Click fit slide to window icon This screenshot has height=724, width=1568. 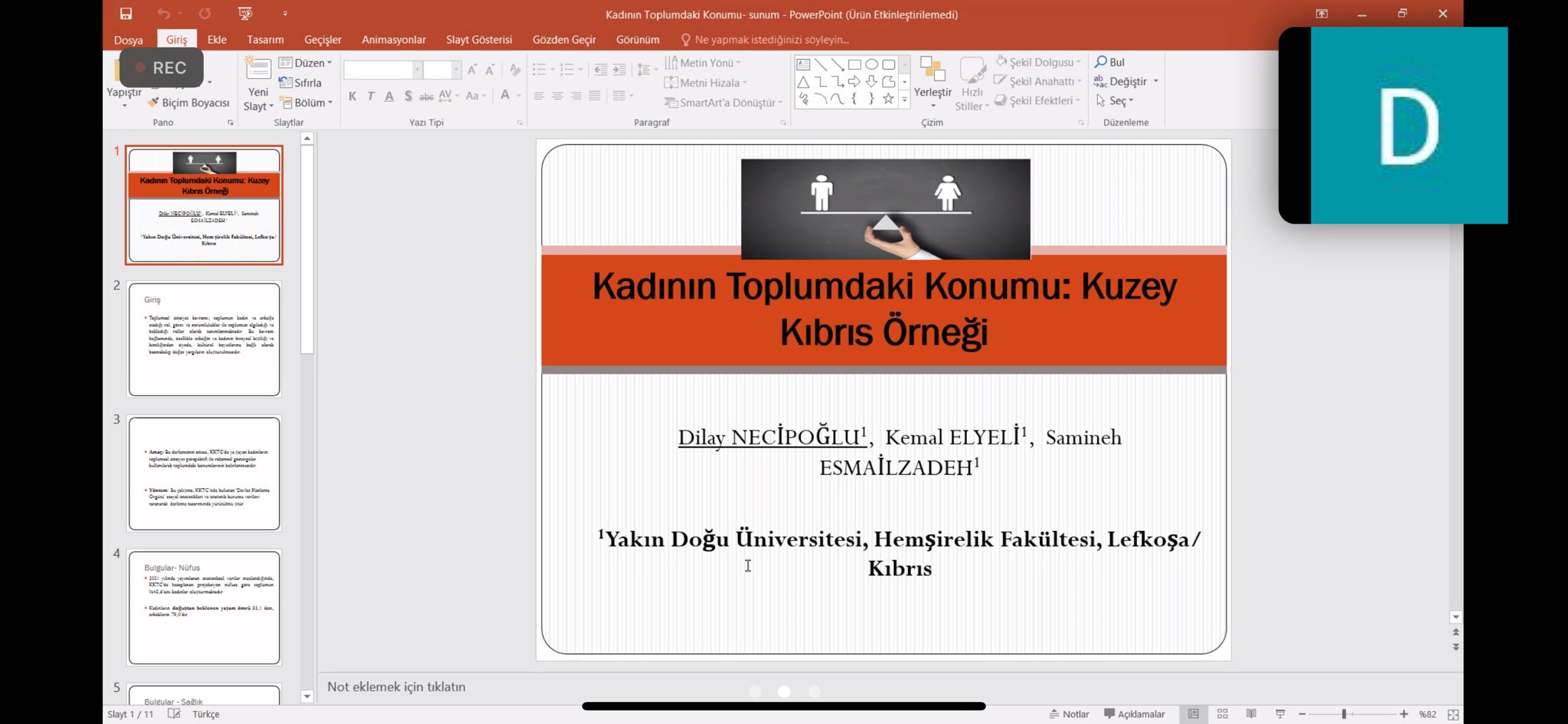click(1453, 714)
